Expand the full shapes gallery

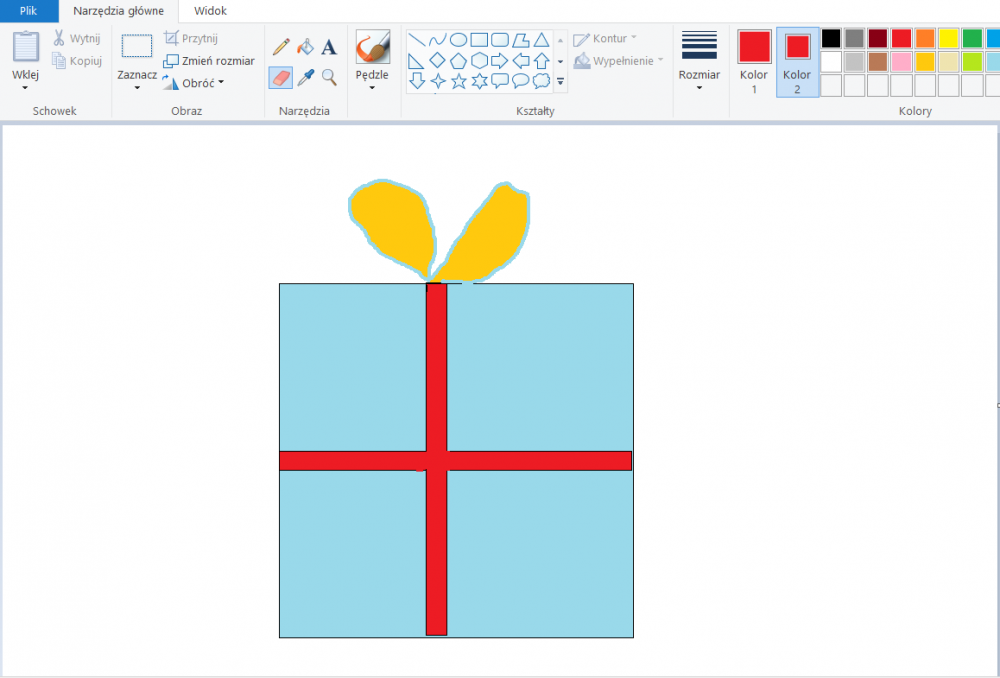click(x=561, y=82)
